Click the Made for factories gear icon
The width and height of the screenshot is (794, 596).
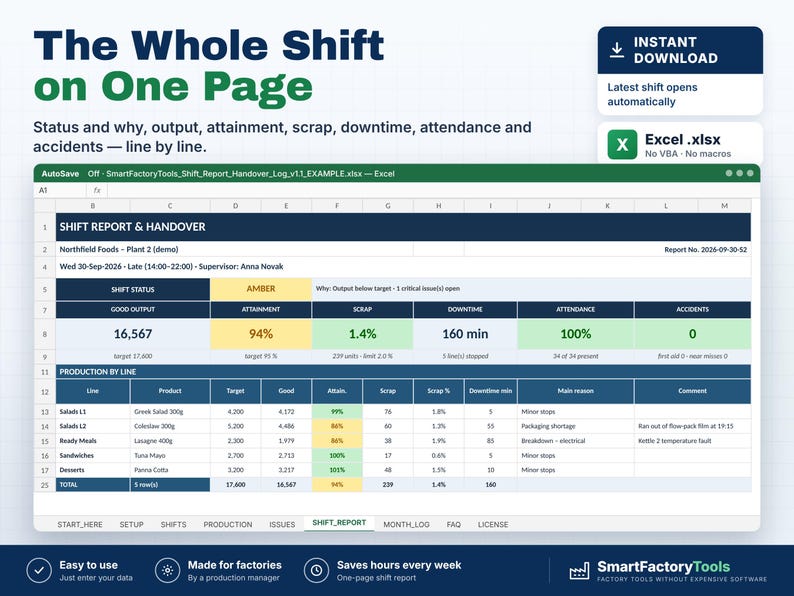pyautogui.click(x=168, y=571)
